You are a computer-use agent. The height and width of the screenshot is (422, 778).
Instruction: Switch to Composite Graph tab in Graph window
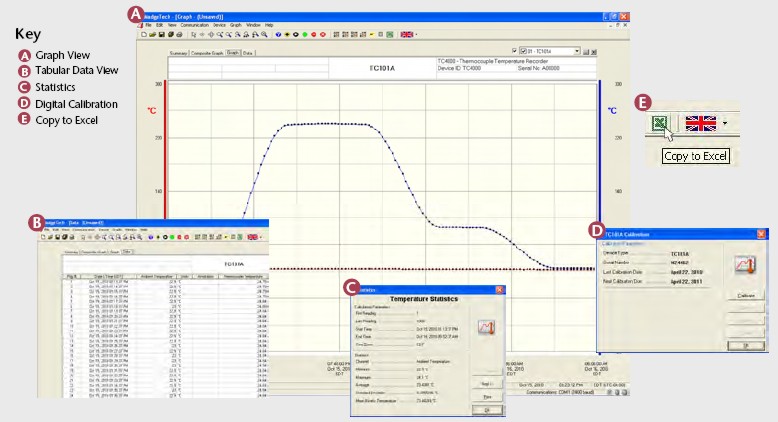(207, 53)
